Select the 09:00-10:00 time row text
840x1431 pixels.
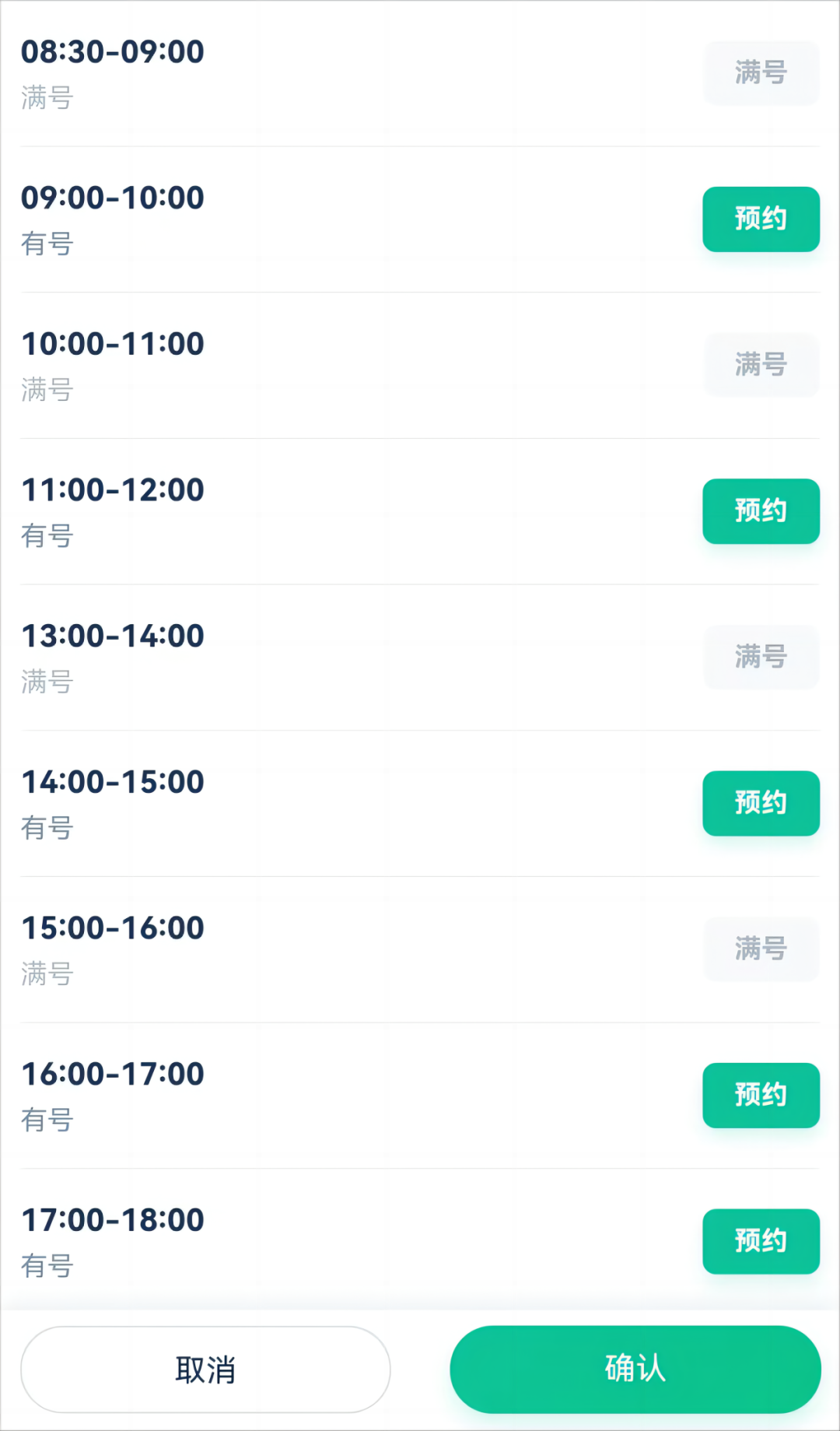coord(113,198)
